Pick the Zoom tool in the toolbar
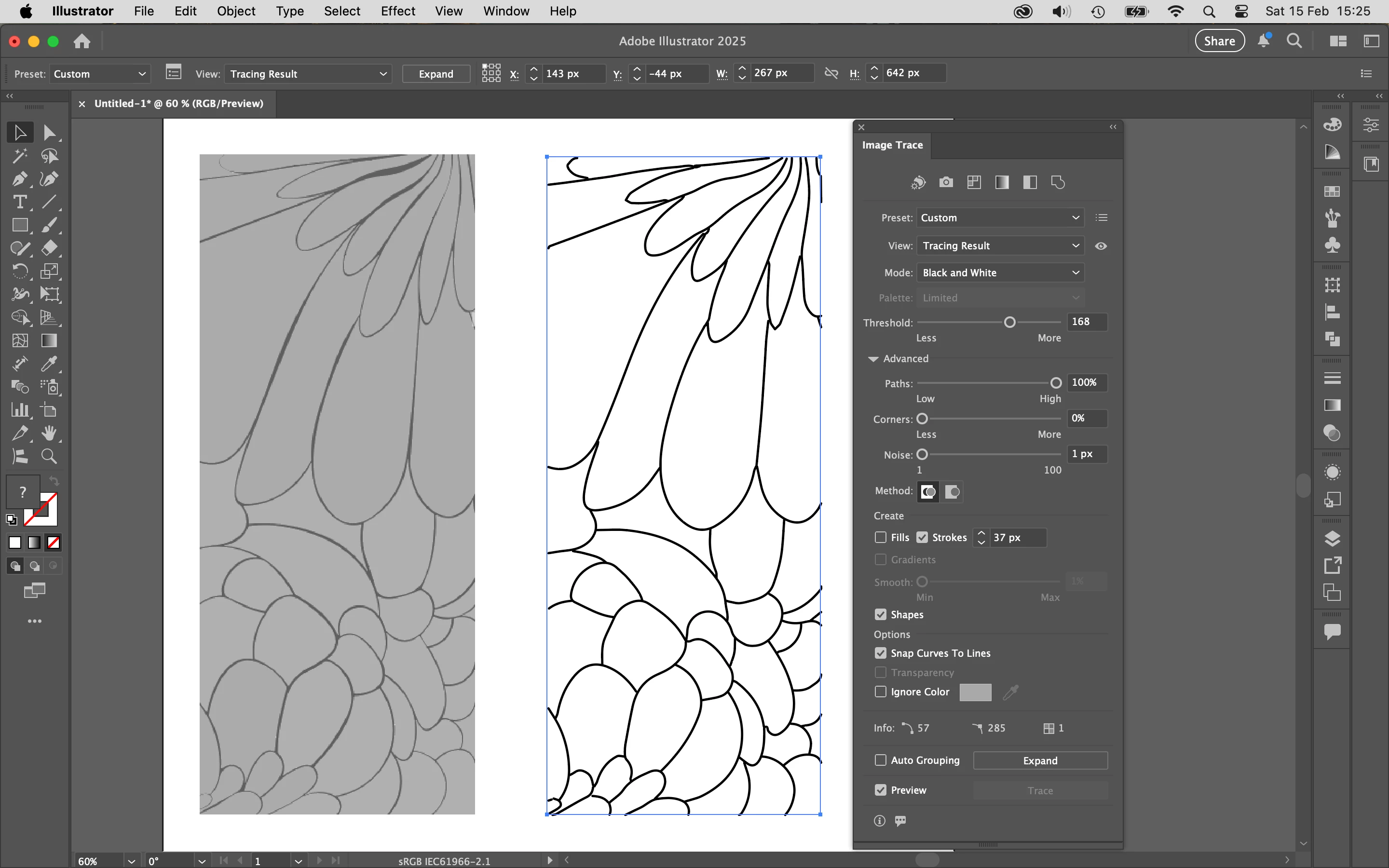The image size is (1389, 868). (x=49, y=456)
